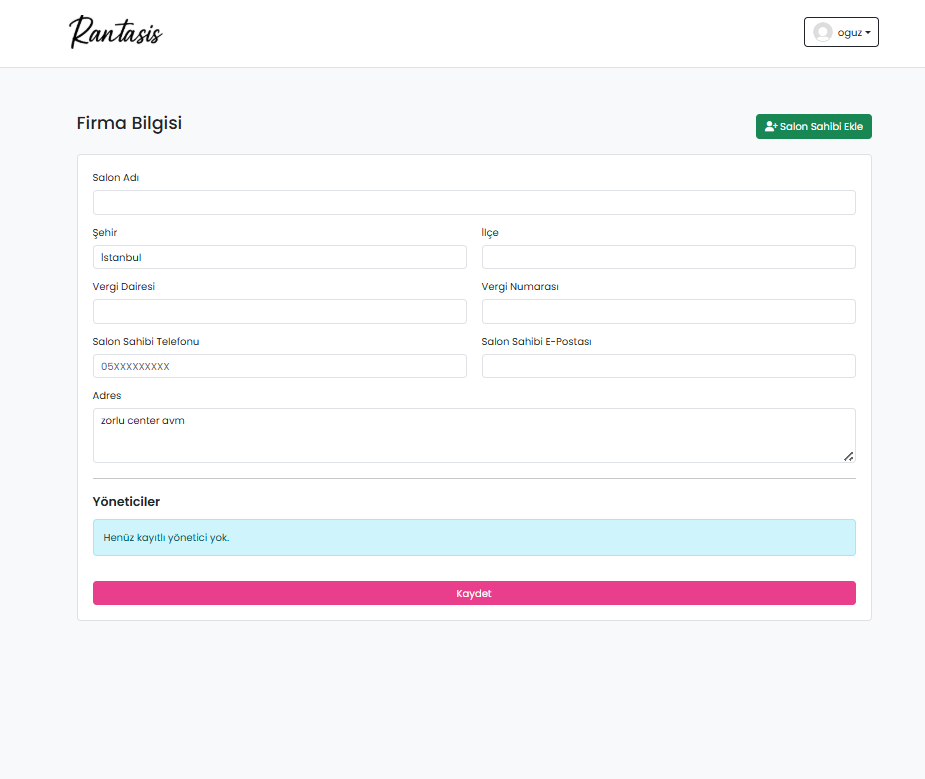Expand the oguz account dropdown arrow
The image size is (925, 779).
867,33
